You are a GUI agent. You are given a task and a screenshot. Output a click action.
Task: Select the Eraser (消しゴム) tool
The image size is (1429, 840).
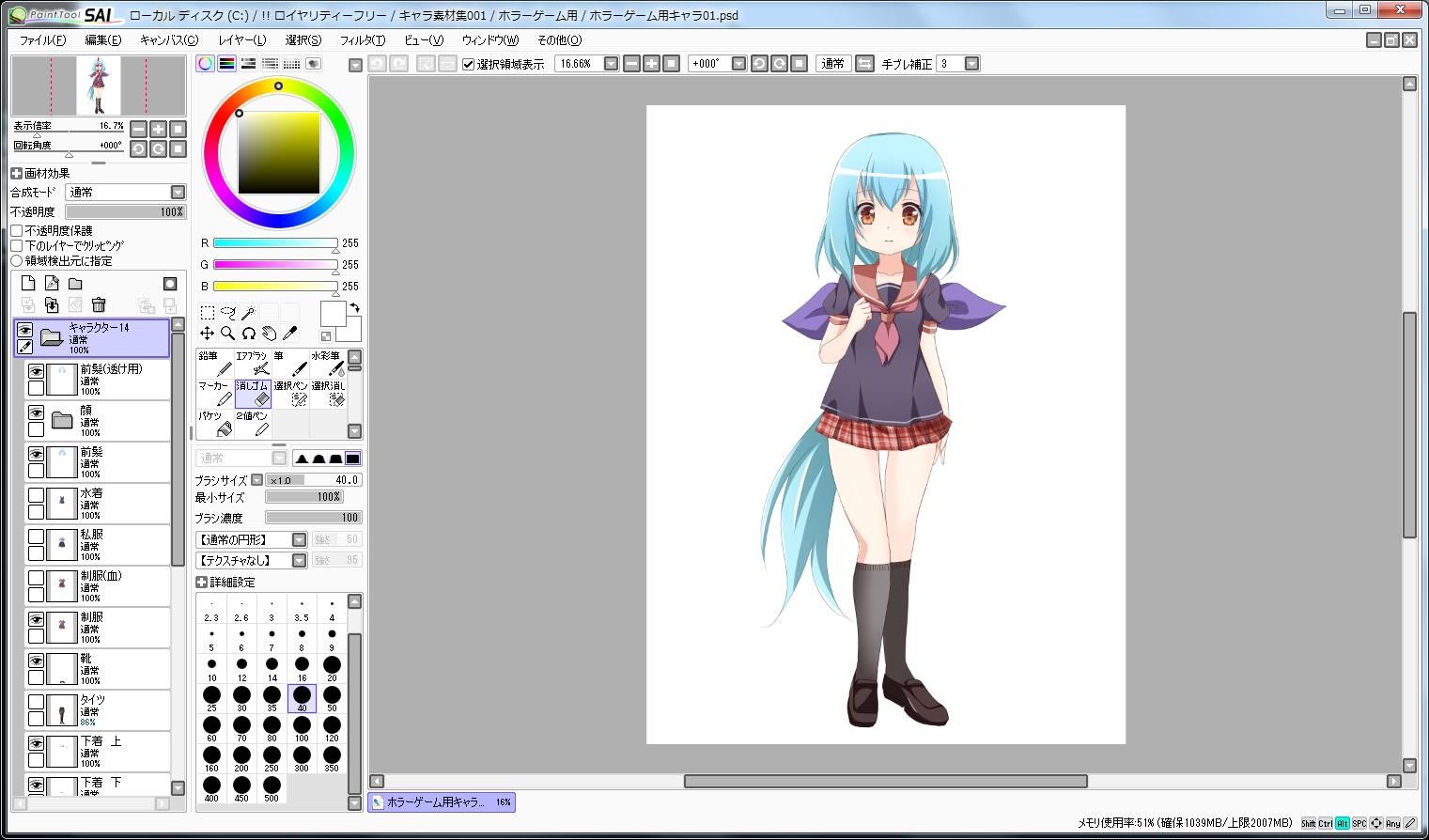[x=252, y=394]
